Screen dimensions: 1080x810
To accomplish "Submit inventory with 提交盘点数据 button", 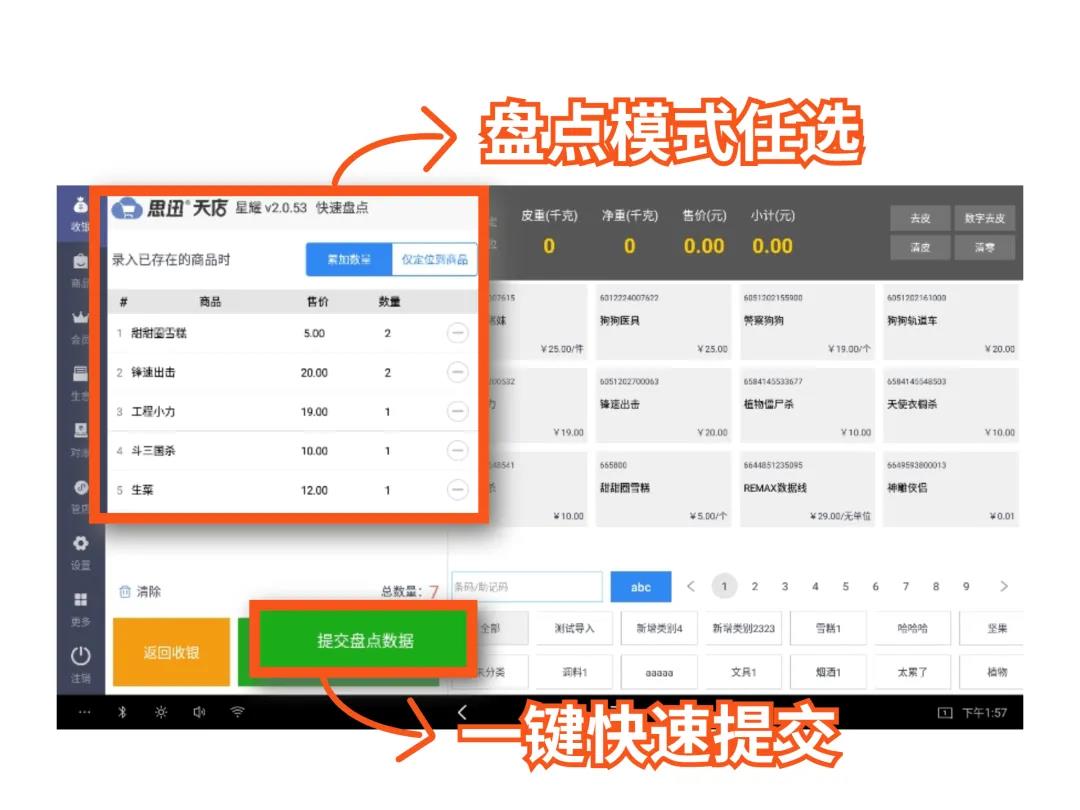I will [x=364, y=641].
